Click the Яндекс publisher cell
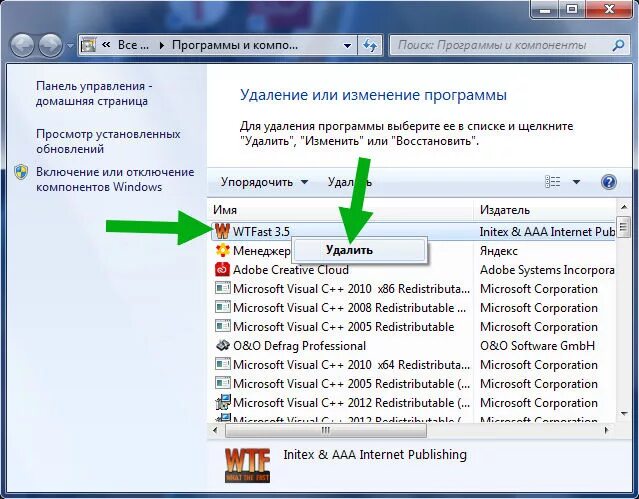 498,251
